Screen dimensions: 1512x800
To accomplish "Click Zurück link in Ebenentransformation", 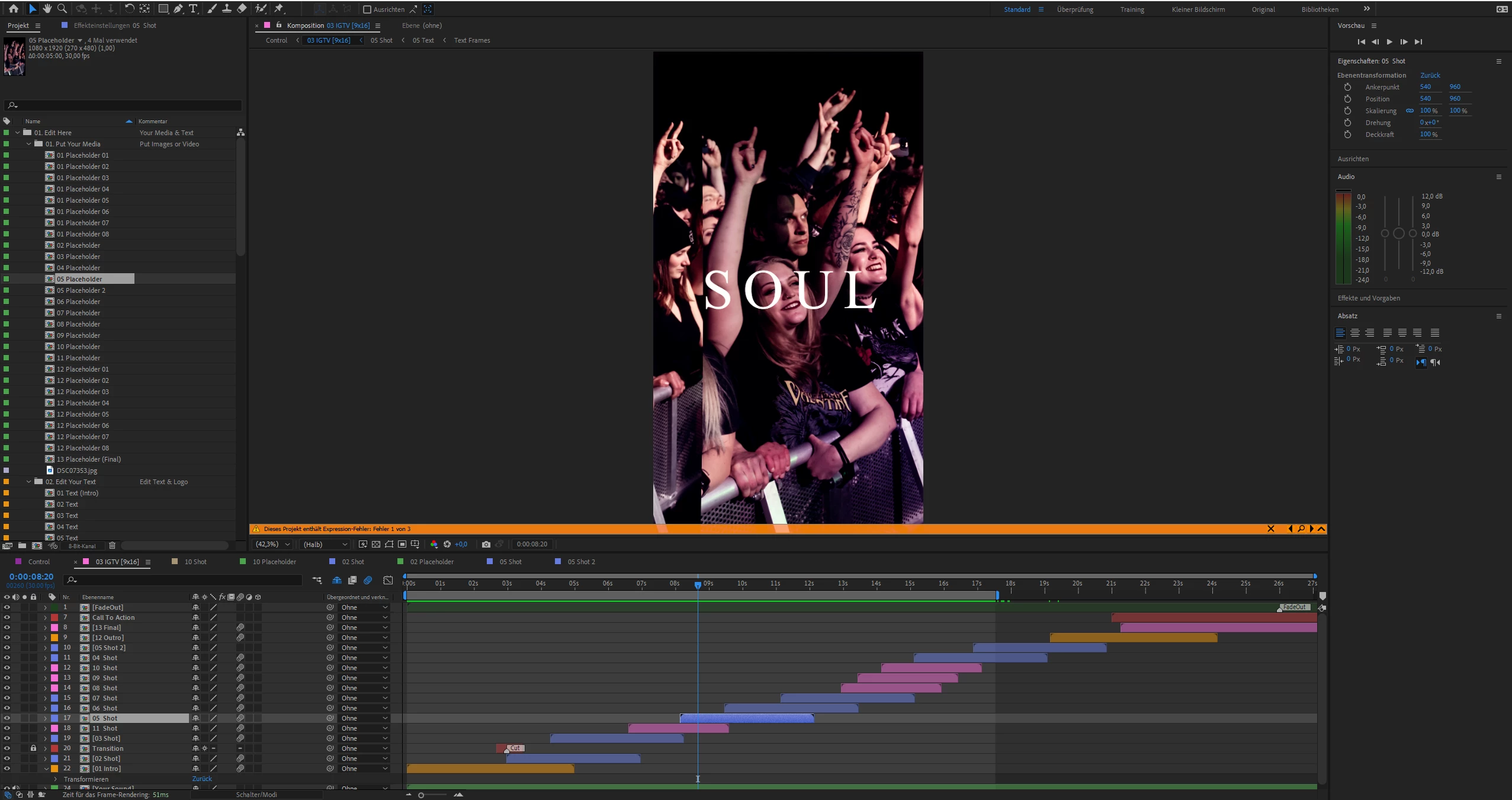I will coord(1430,75).
